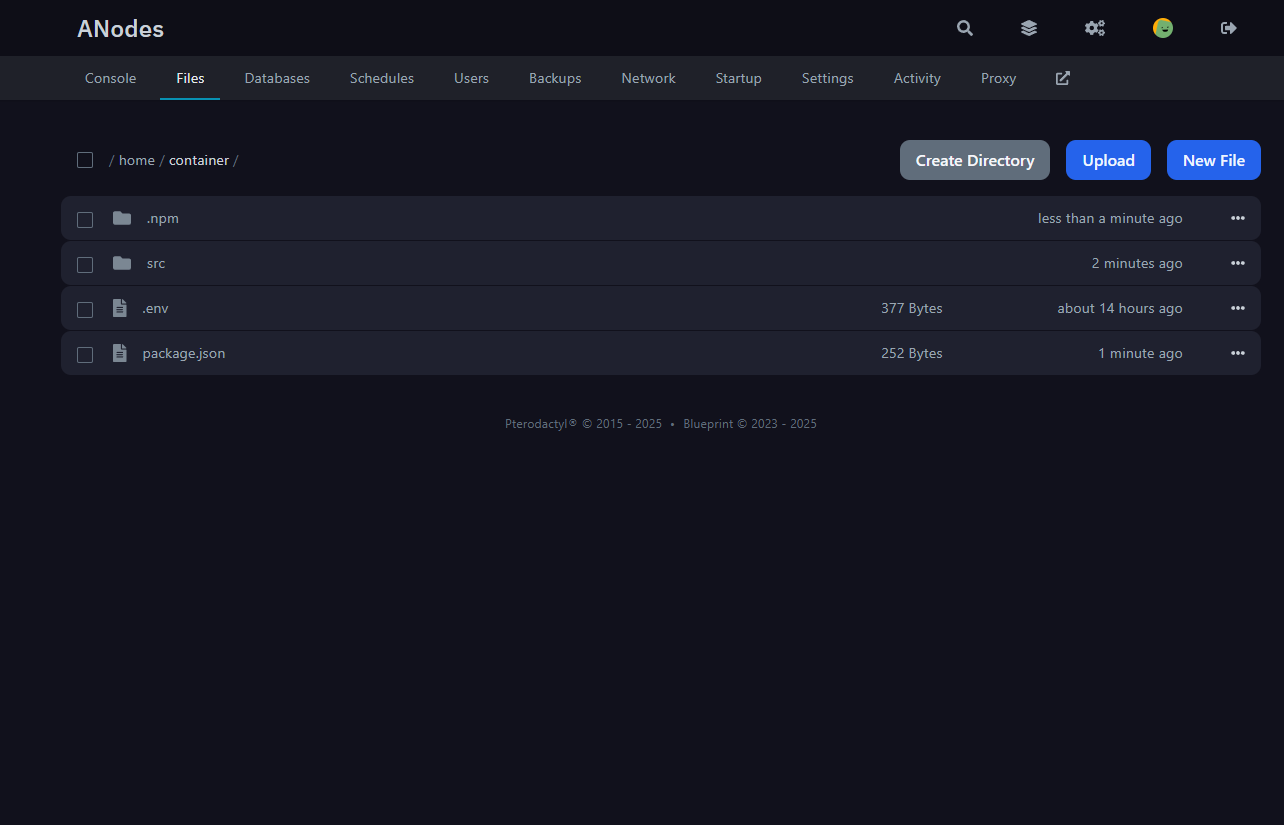Click the file icon beside package.json
The height and width of the screenshot is (825, 1284).
[120, 352]
